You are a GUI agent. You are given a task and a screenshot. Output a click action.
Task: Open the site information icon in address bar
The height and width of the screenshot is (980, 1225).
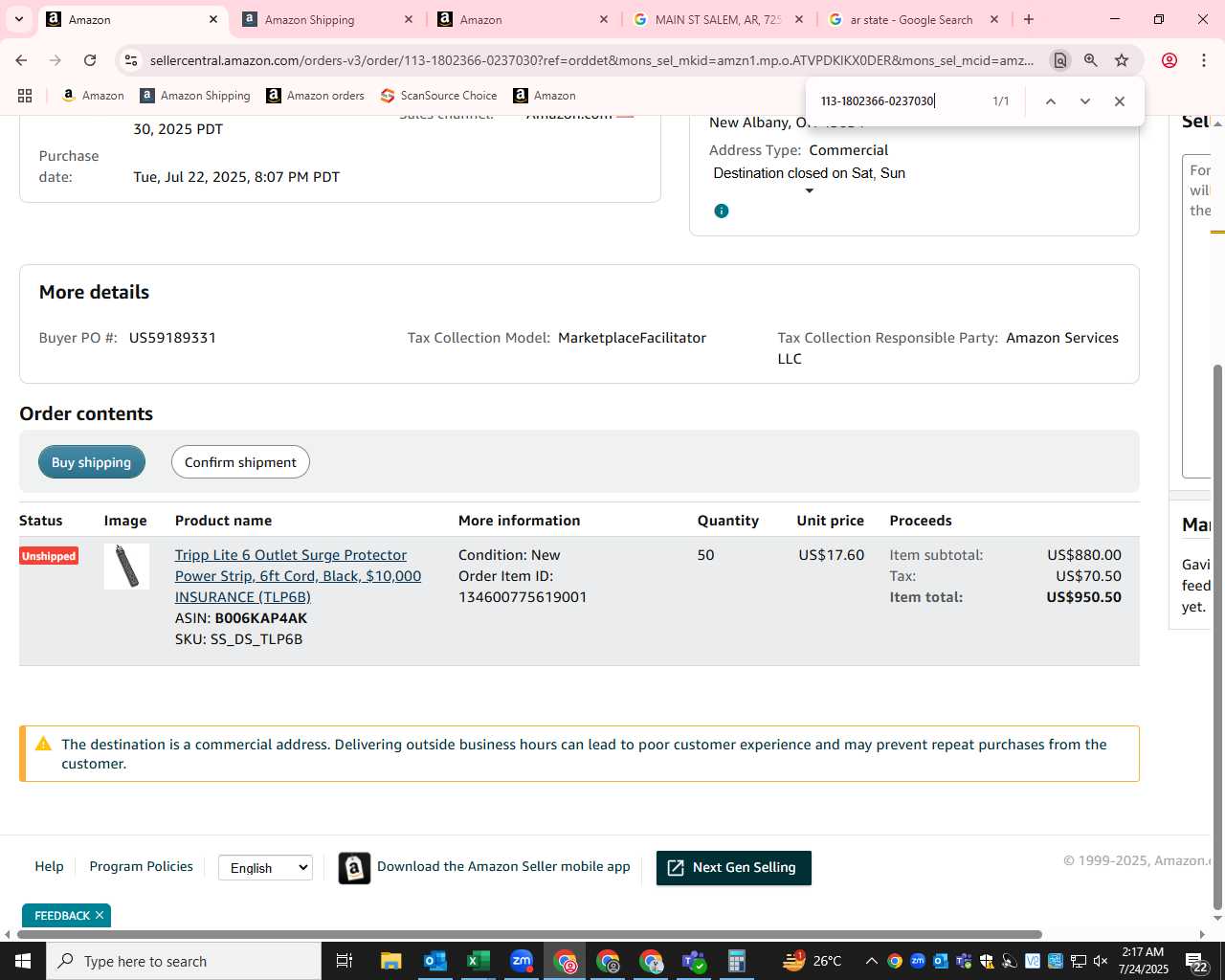pos(131,60)
